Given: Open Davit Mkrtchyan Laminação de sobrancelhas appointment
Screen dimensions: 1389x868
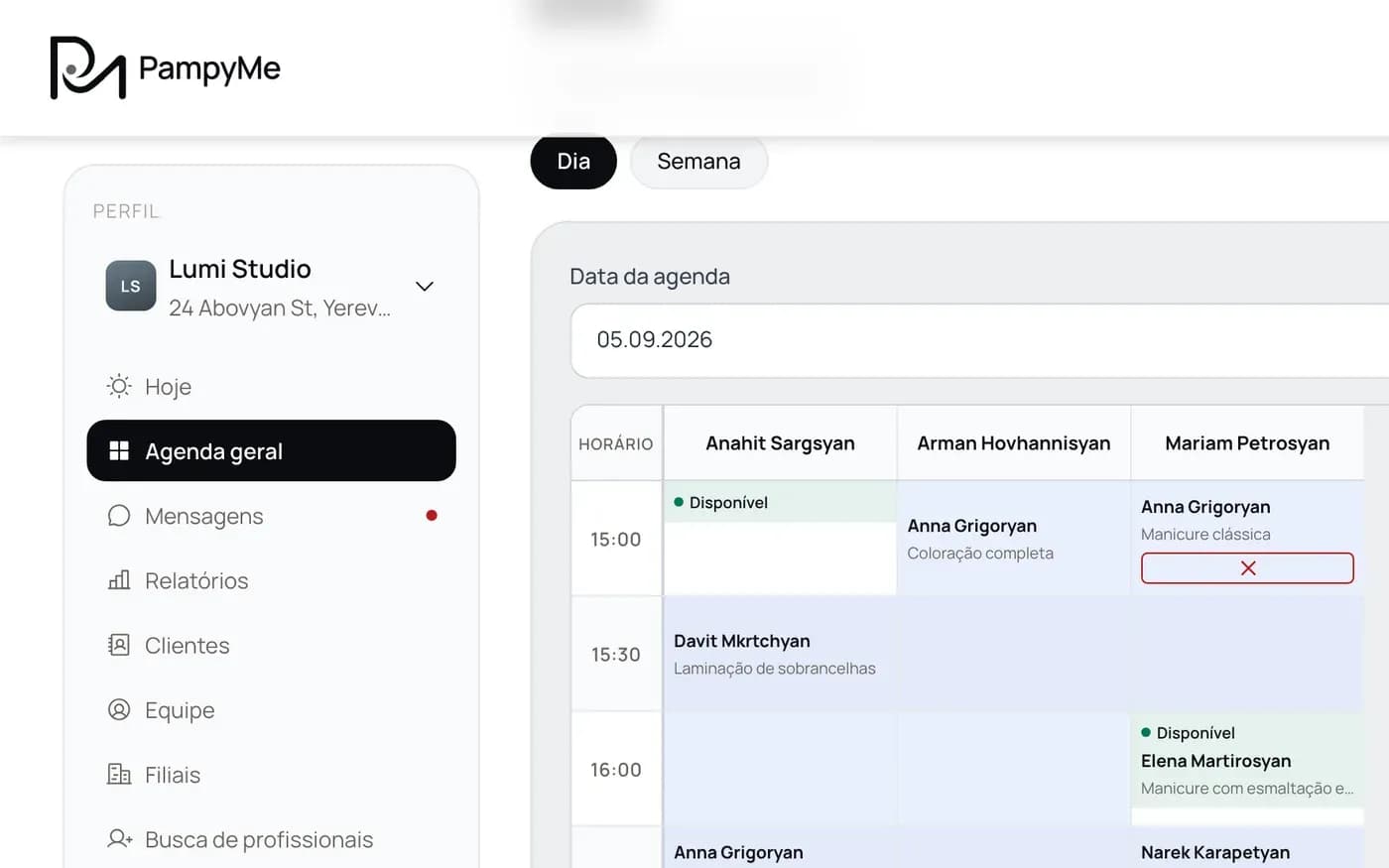Looking at the screenshot, I should pos(780,654).
